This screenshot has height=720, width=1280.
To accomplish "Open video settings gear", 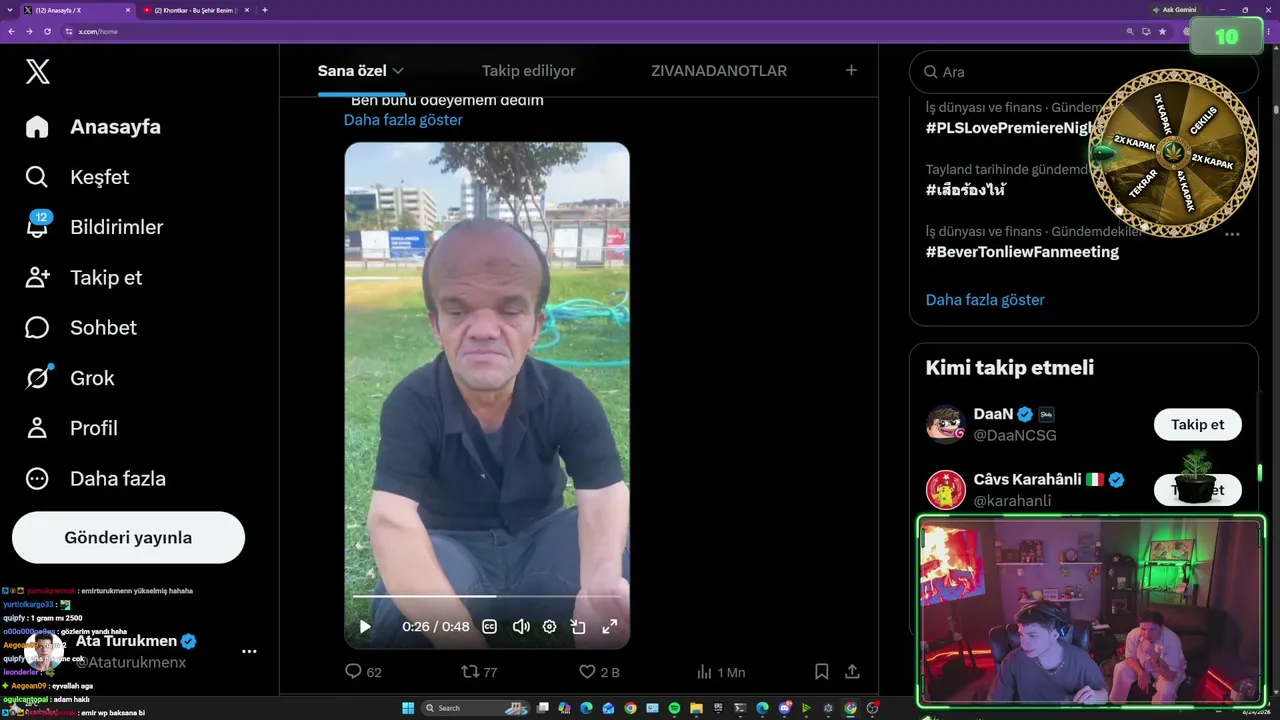I will click(x=549, y=627).
